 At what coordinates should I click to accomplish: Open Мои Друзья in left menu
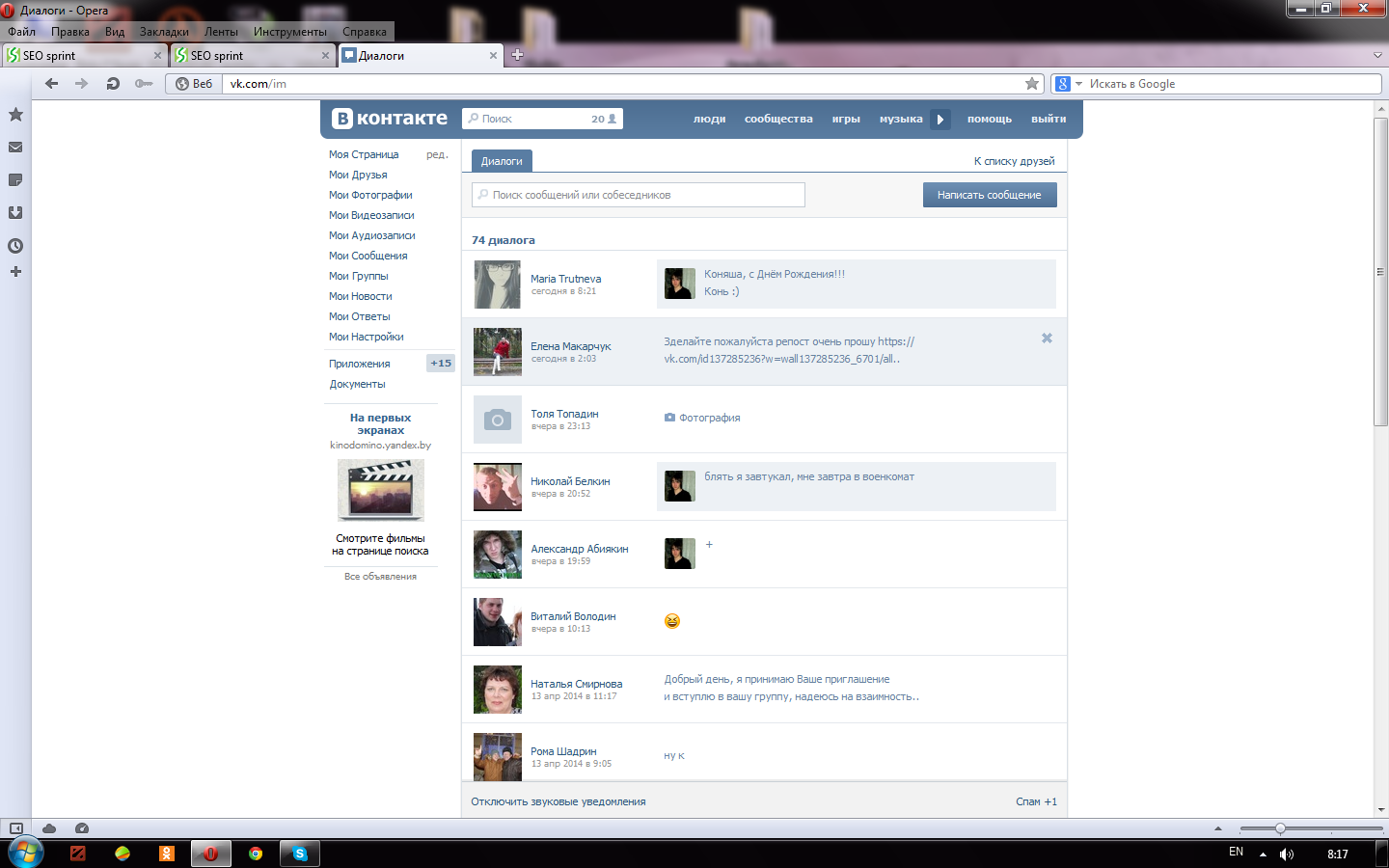(358, 175)
